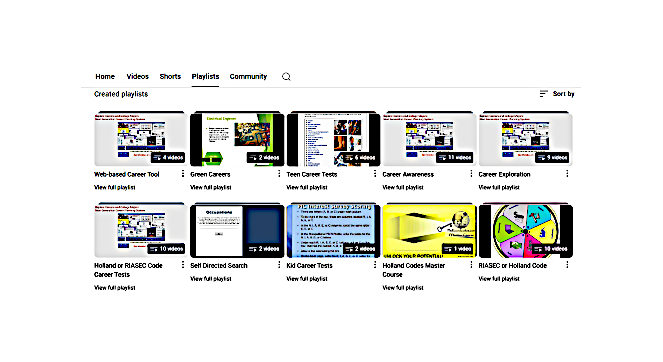Switch to the Home tab
The image size is (663, 362).
105,77
